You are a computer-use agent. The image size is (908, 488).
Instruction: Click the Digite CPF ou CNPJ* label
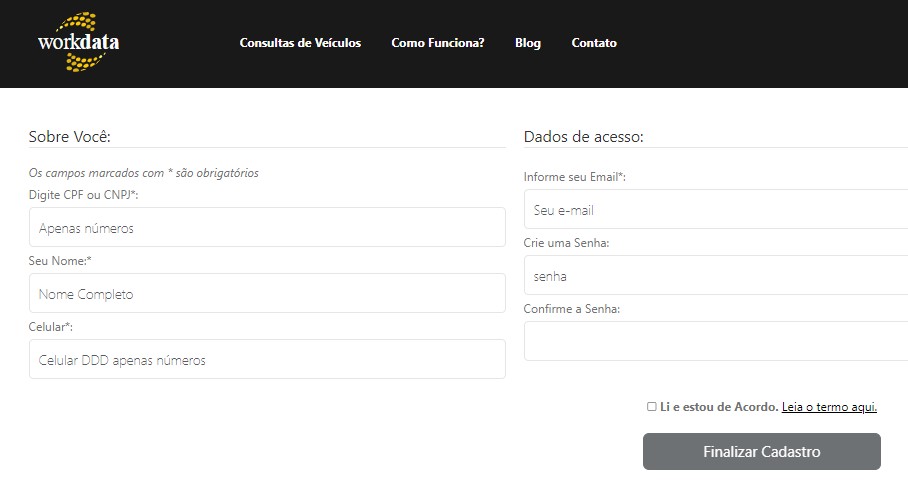click(83, 195)
